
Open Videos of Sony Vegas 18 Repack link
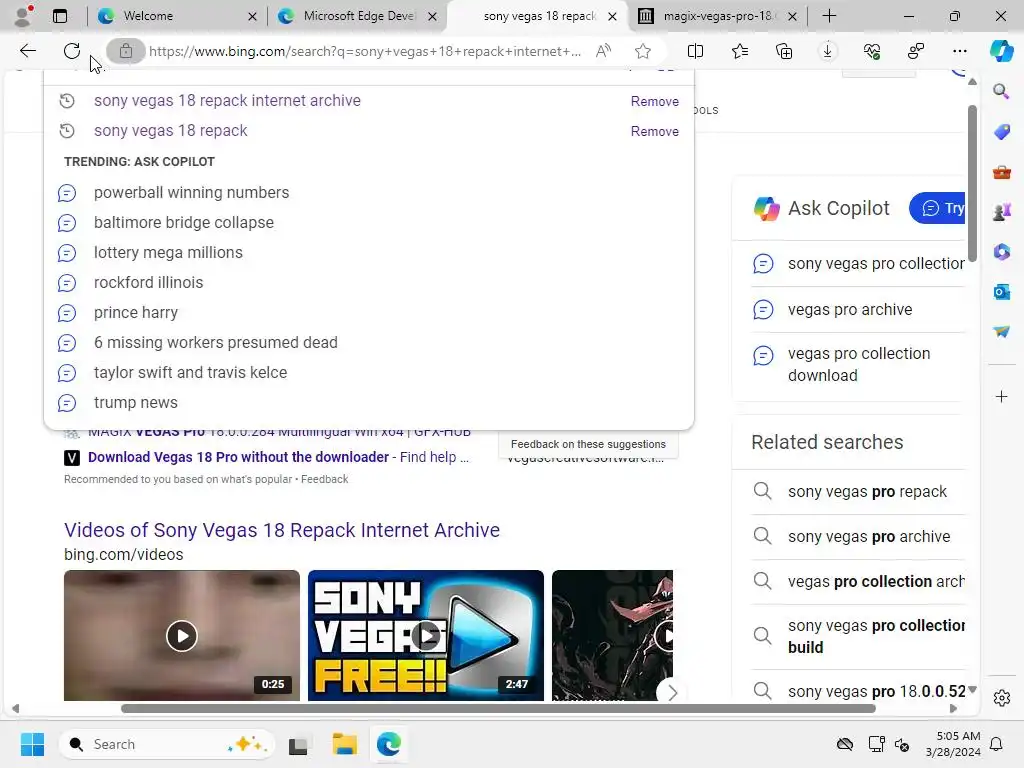pyautogui.click(x=281, y=530)
